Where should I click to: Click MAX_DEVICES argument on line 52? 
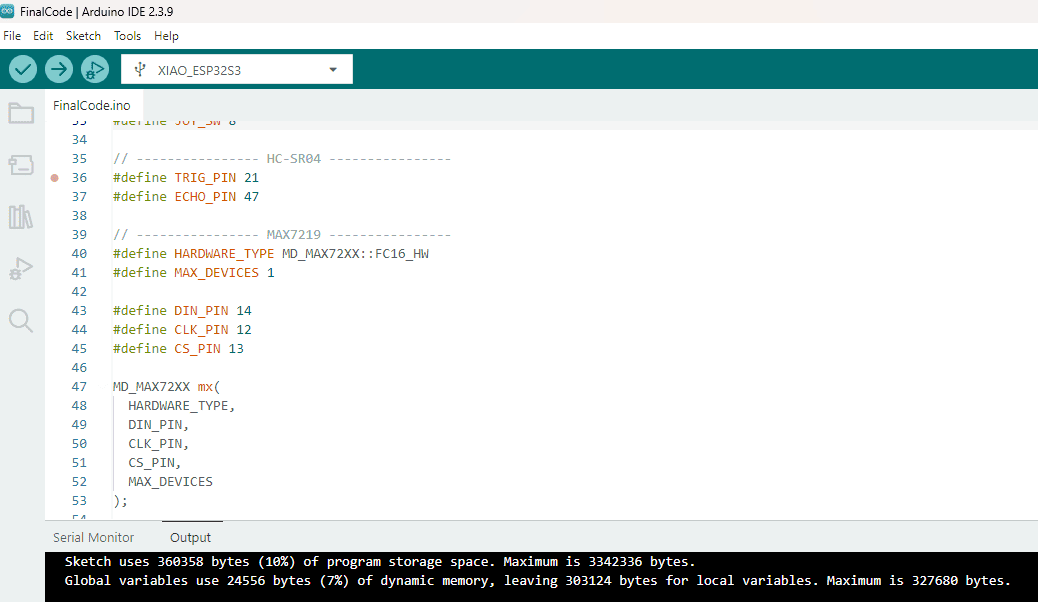point(170,481)
